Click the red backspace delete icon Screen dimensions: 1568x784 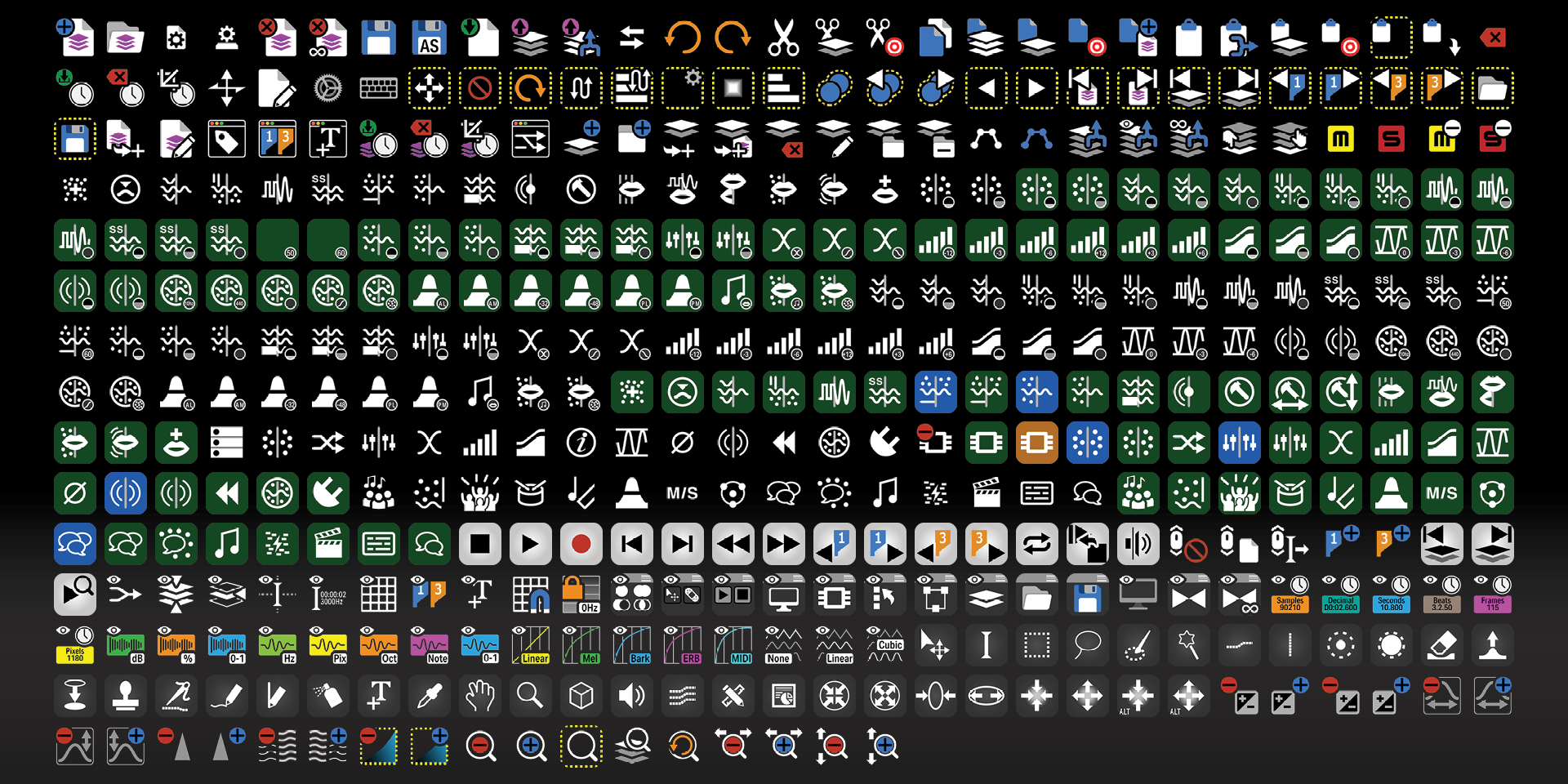[x=1493, y=38]
